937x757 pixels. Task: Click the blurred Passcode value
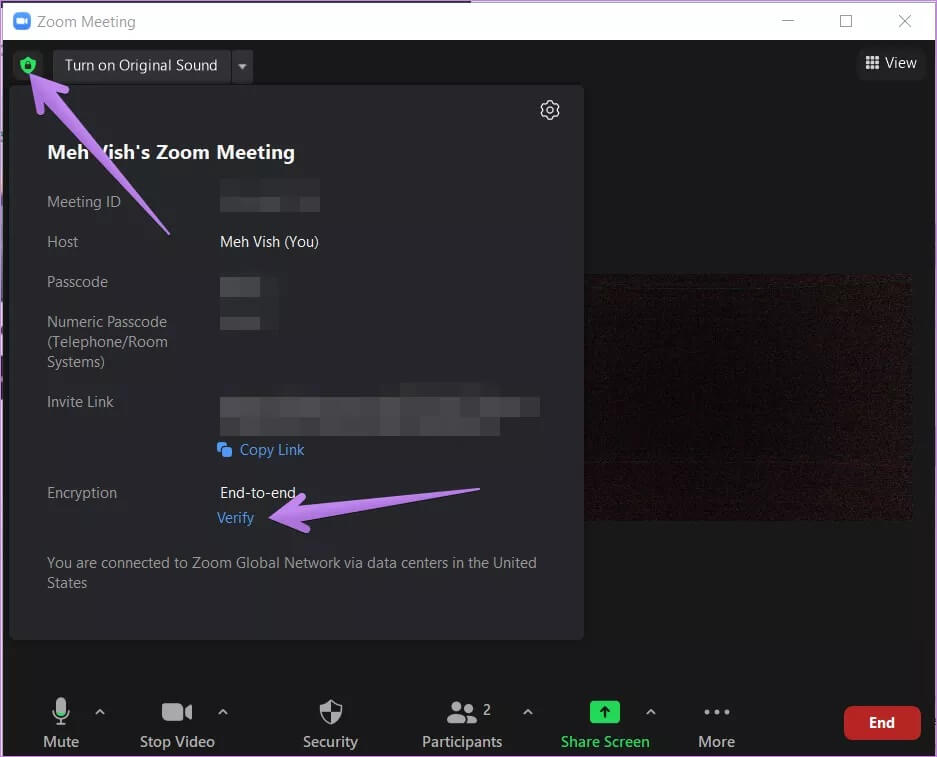240,287
